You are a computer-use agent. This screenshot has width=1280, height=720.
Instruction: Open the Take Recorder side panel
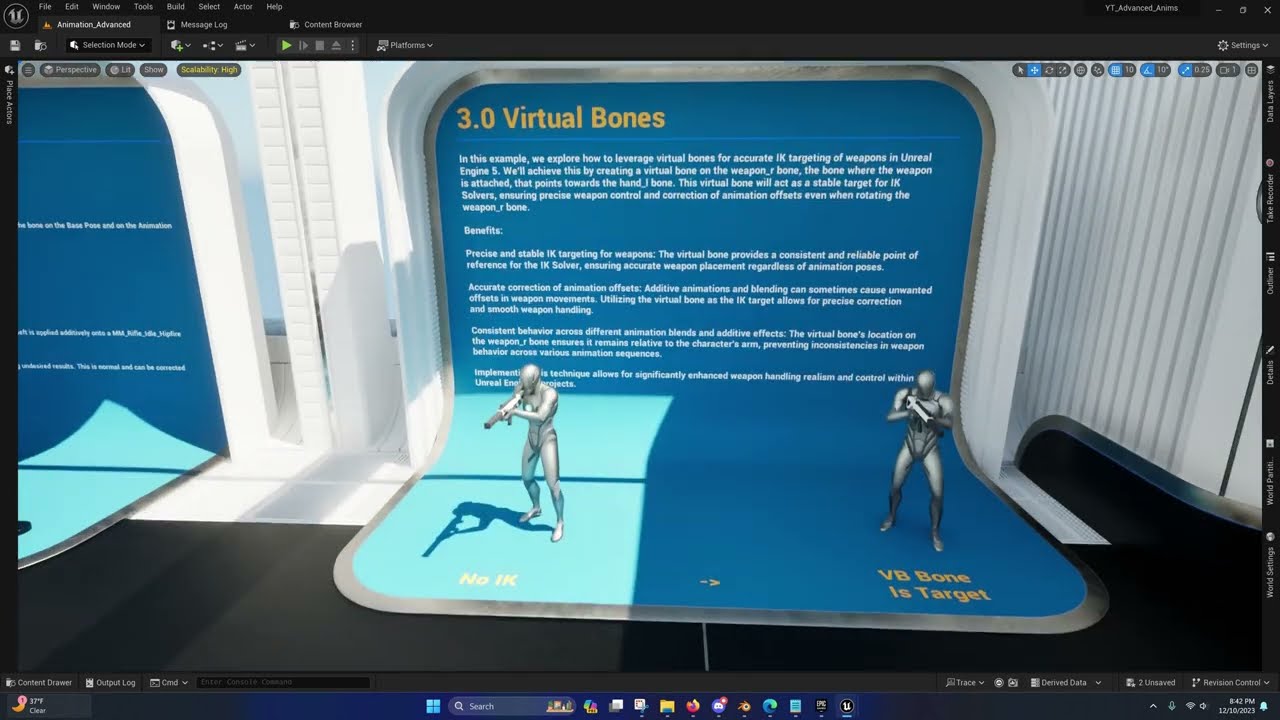(1270, 190)
